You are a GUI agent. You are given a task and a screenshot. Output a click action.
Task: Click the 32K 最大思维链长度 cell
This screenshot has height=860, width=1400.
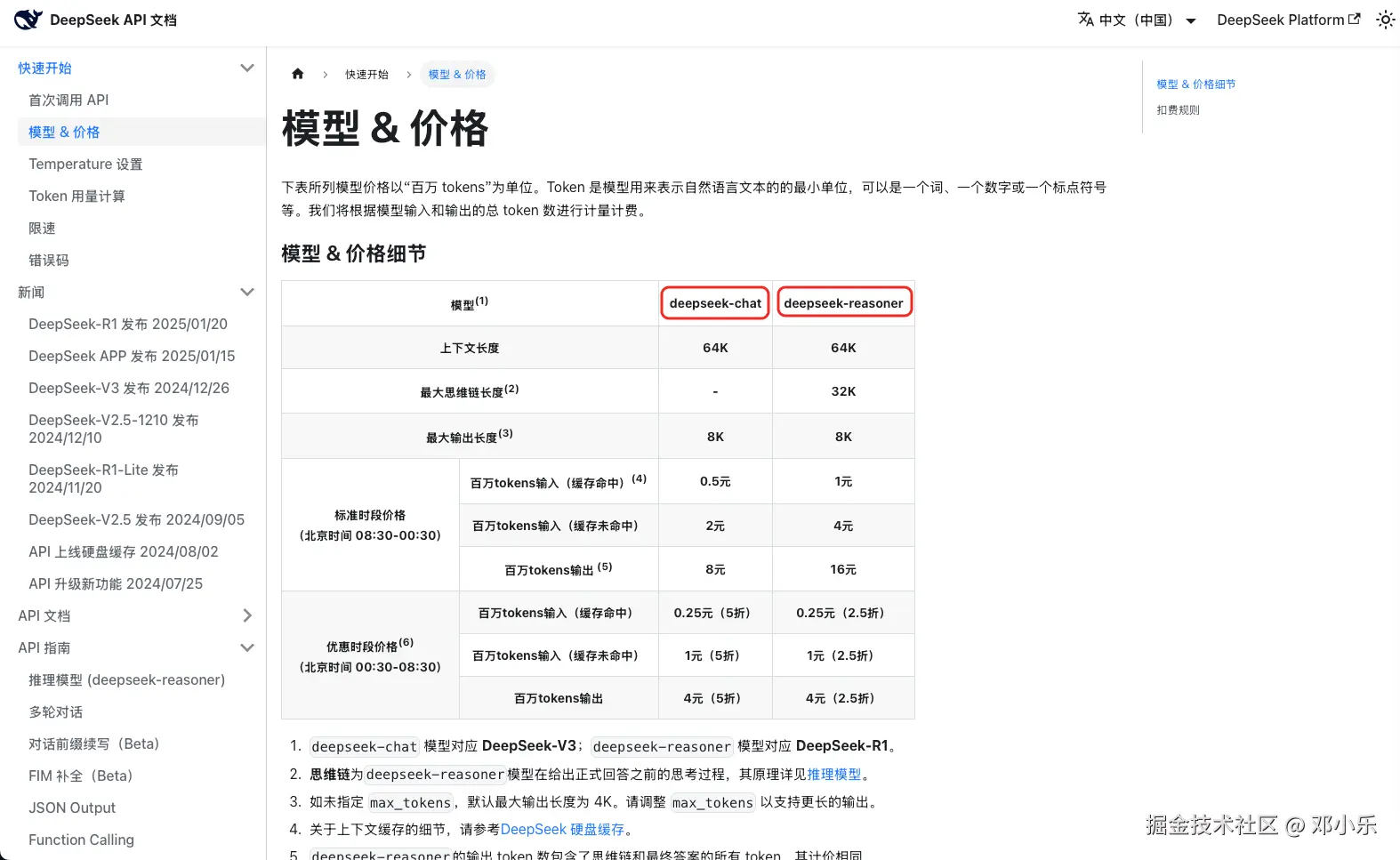click(x=843, y=391)
